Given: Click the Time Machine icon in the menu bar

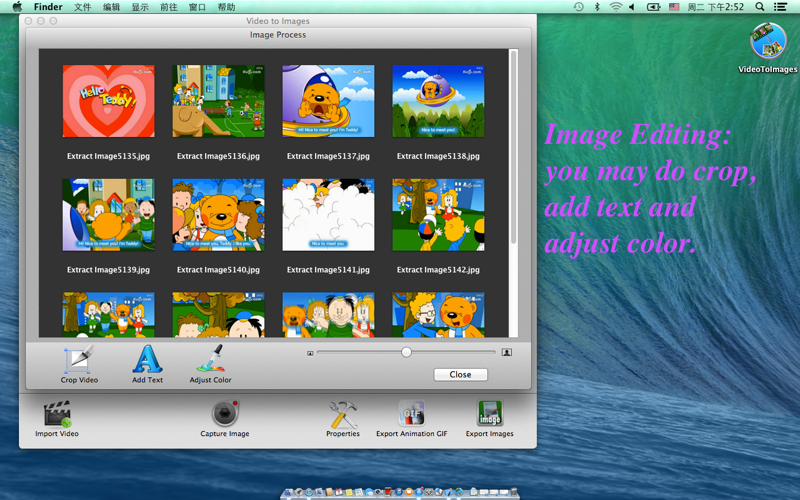Looking at the screenshot, I should [x=578, y=7].
